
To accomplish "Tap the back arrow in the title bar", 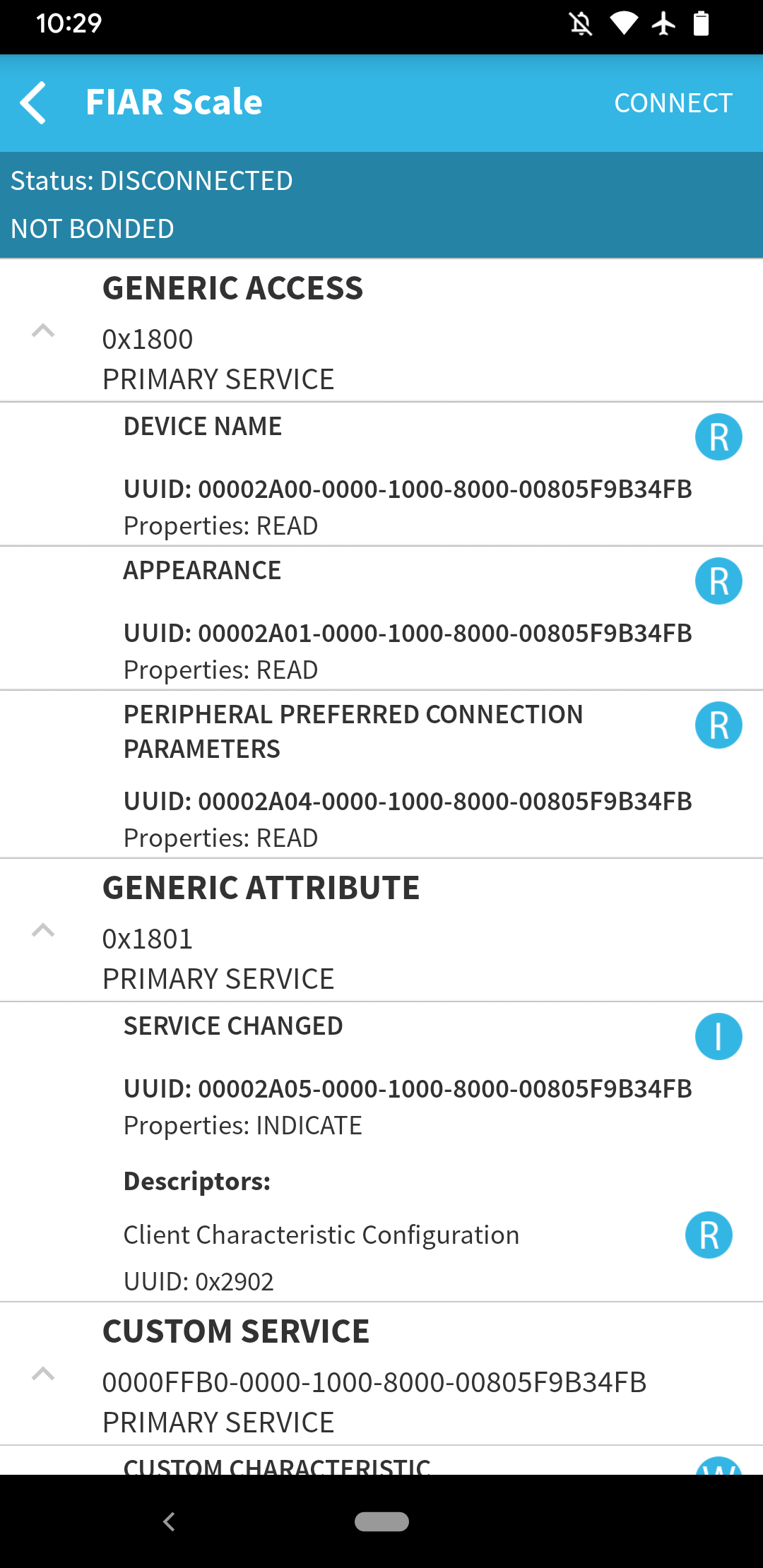I will click(33, 102).
